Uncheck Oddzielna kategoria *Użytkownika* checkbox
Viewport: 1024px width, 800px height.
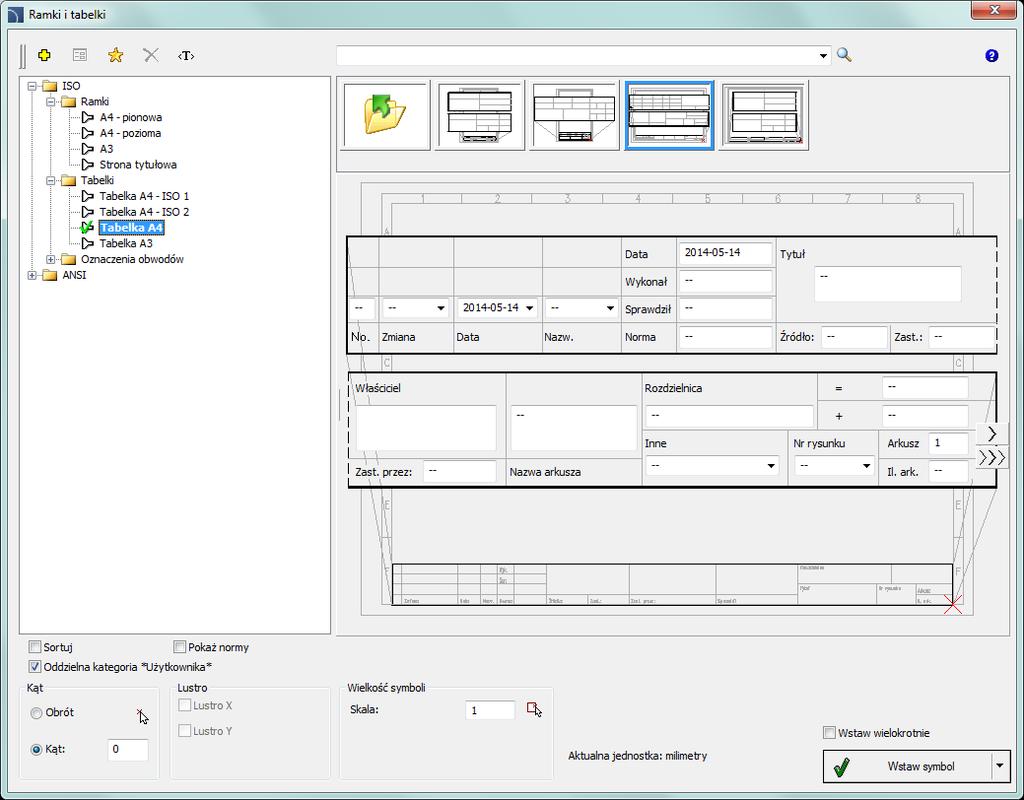point(35,667)
